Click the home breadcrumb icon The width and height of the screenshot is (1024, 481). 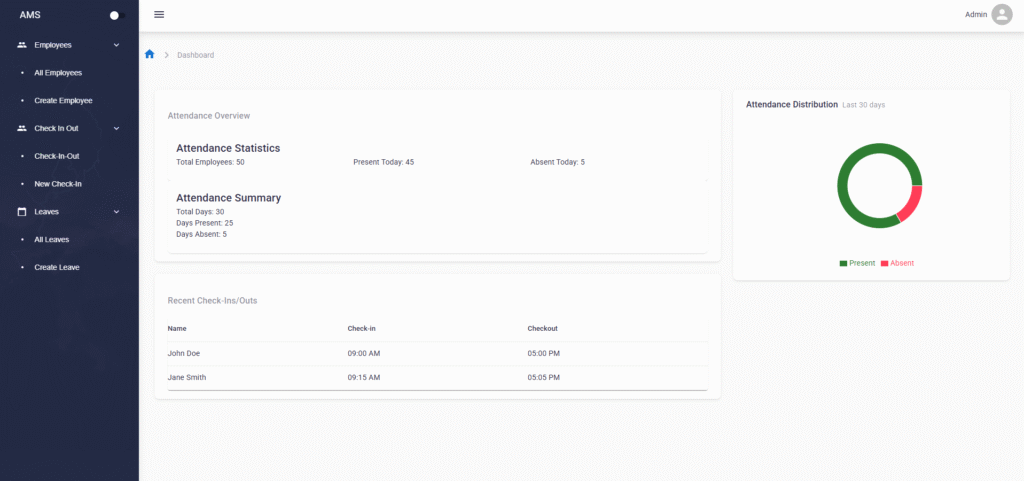[x=149, y=54]
